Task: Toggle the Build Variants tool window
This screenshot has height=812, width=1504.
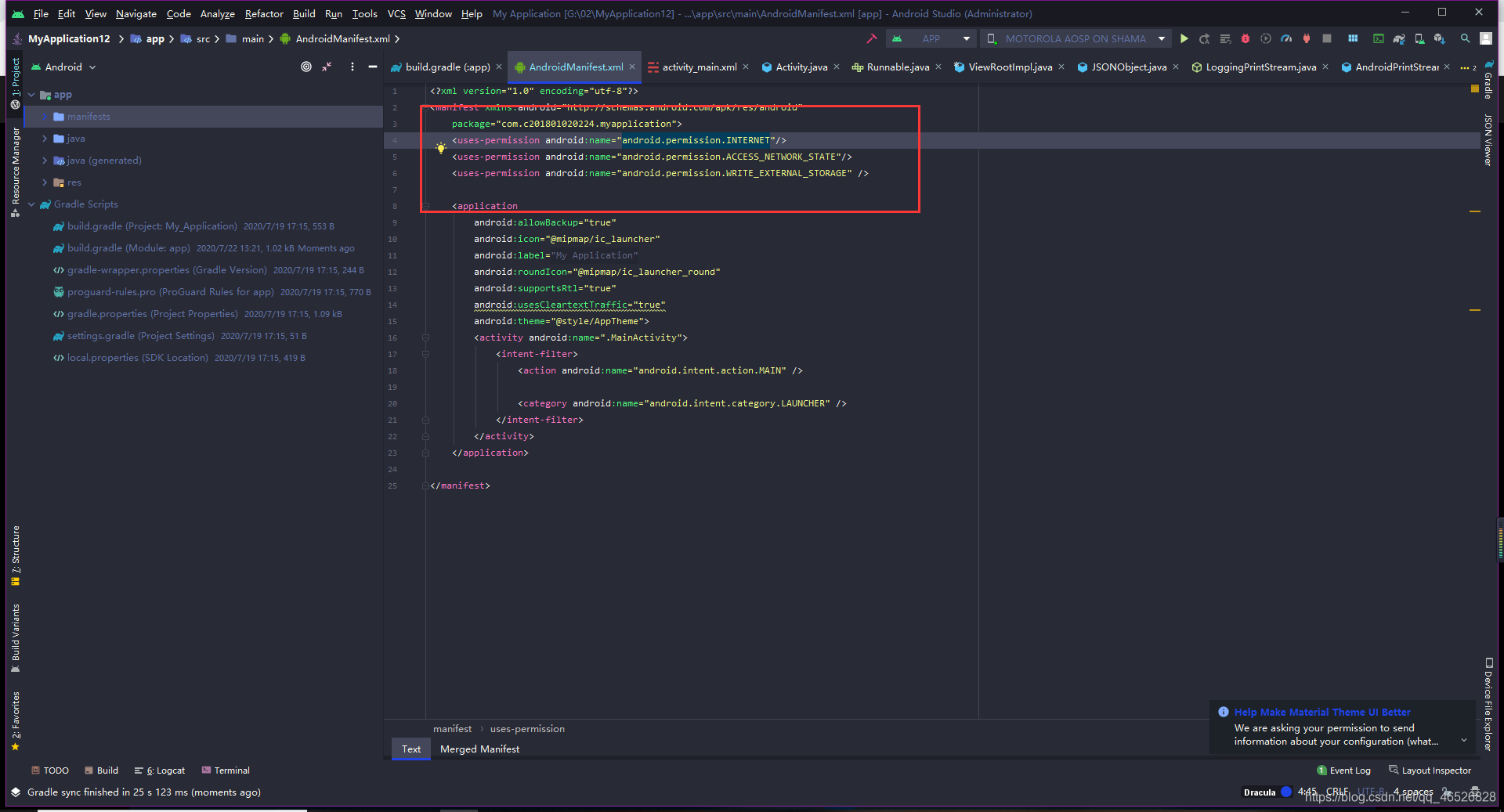Action: 16,638
